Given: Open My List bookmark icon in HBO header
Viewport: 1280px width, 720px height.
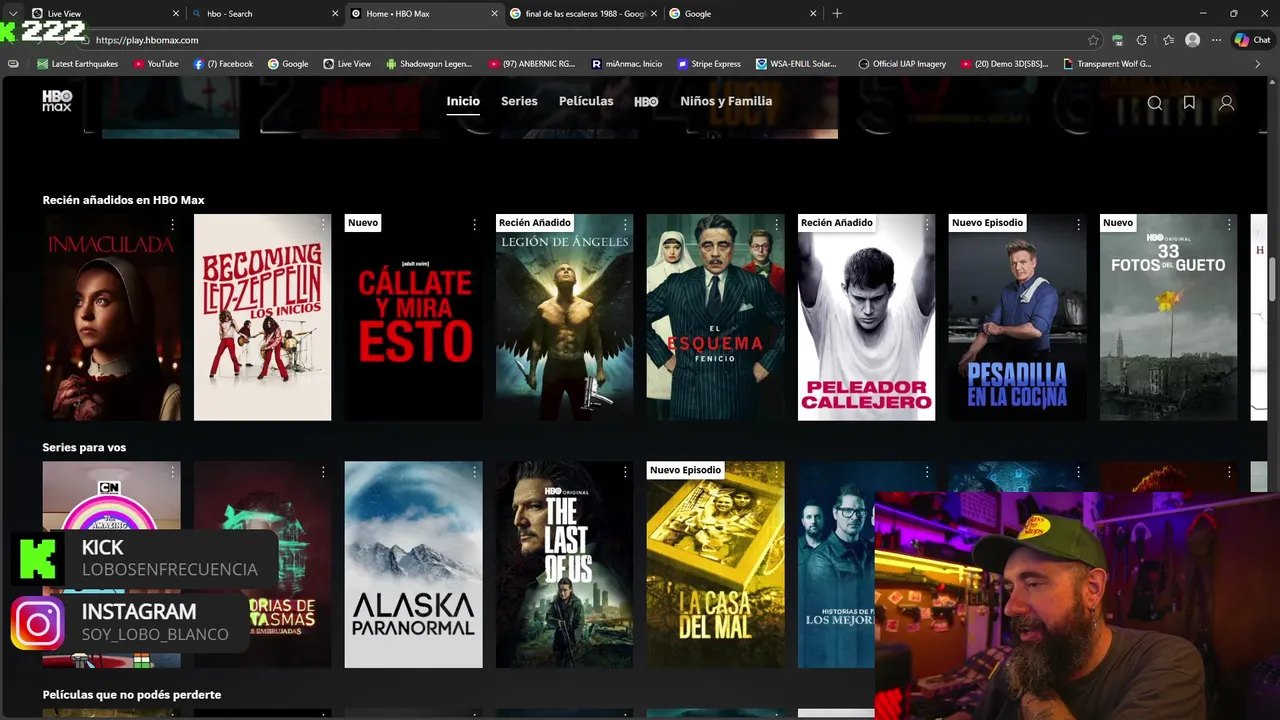Looking at the screenshot, I should point(1189,103).
